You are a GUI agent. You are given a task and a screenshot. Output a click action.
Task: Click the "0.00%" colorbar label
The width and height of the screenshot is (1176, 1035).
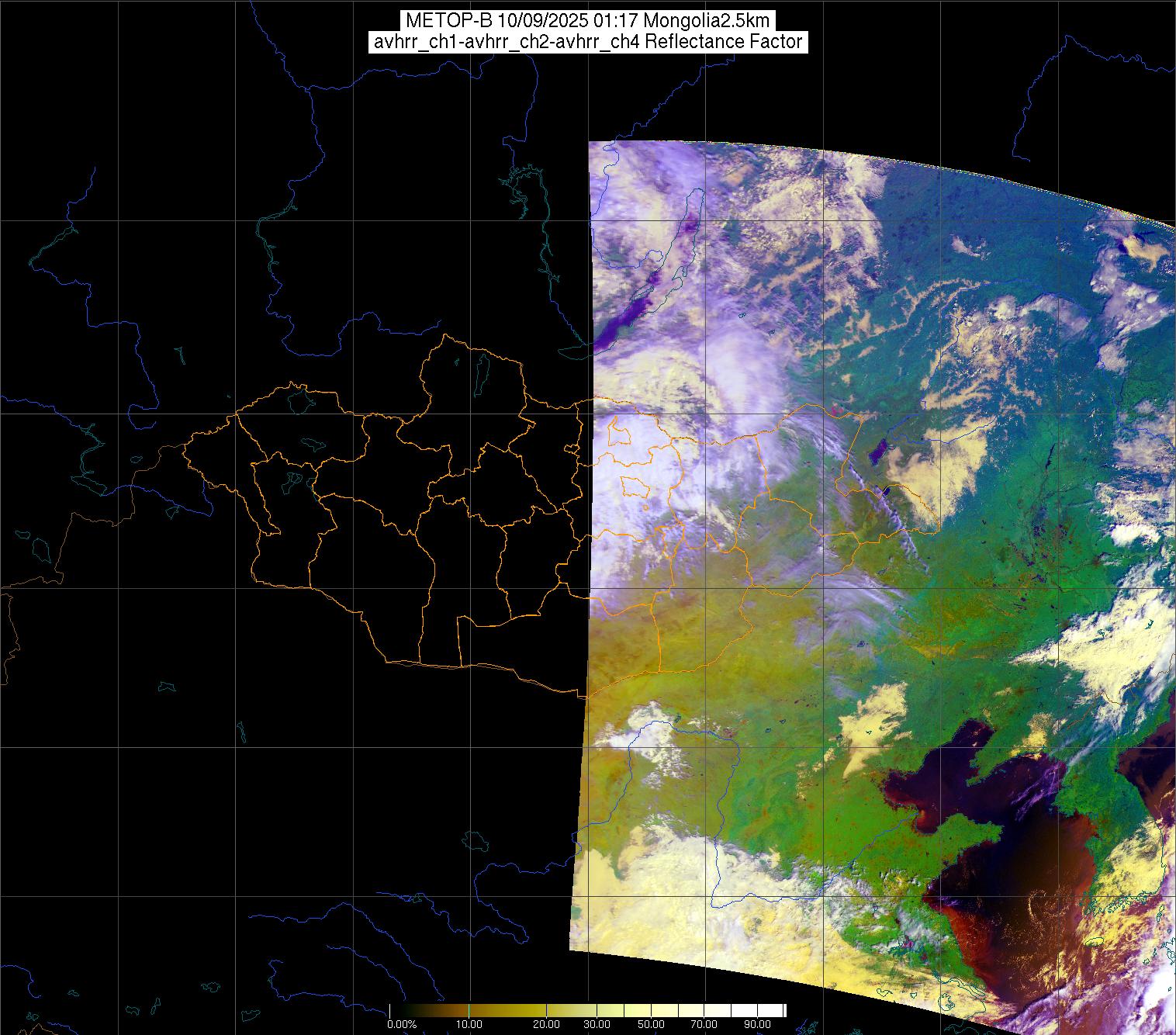point(403,1024)
